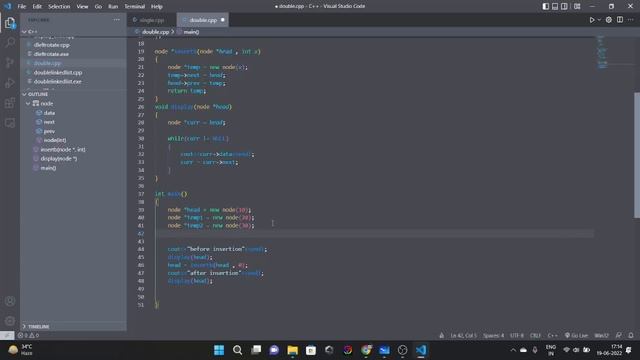Click the code minimap preview
The image size is (640, 360).
tap(602, 52)
